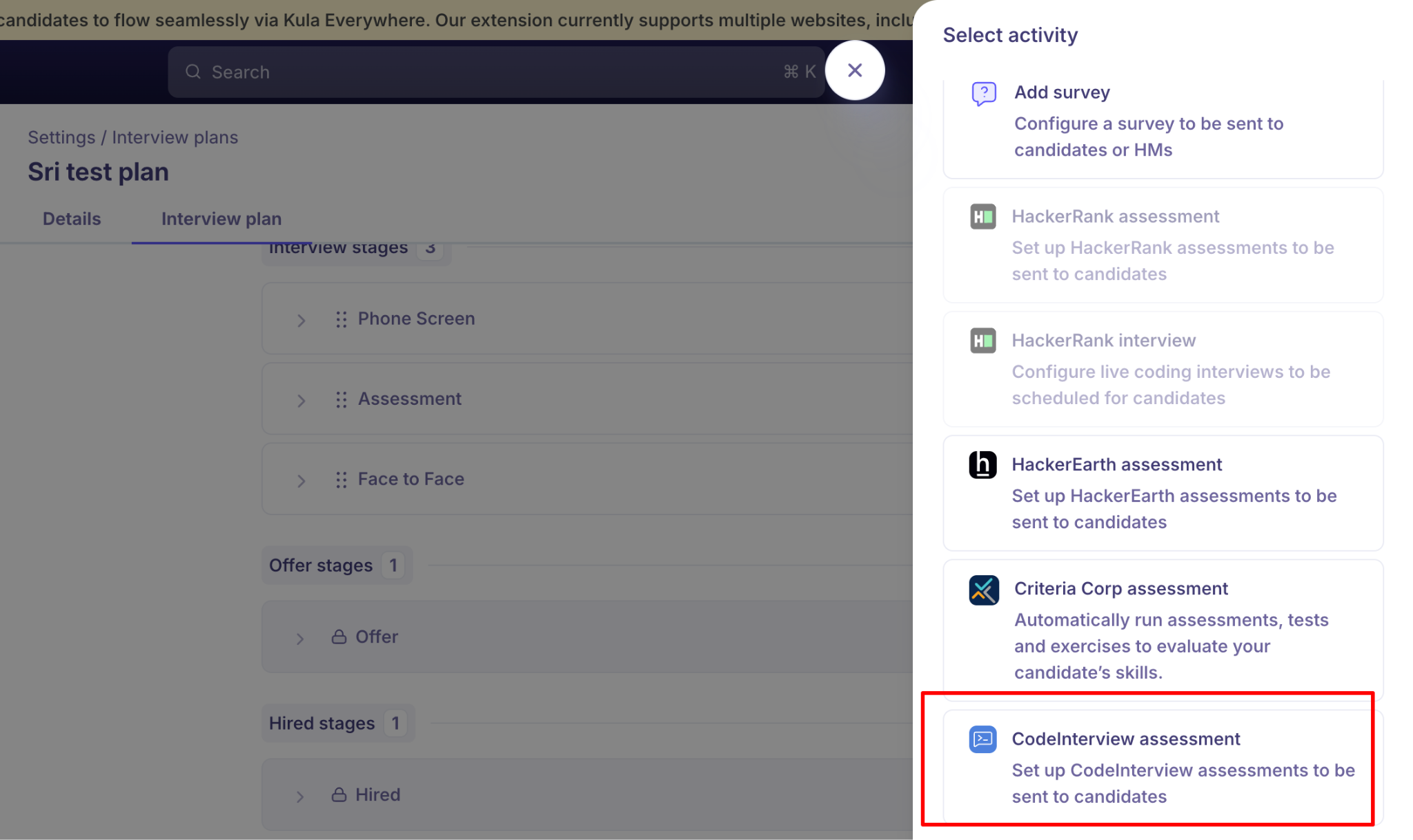Click the Offer stages count badge
Screen dimensions: 1413x840
393,566
